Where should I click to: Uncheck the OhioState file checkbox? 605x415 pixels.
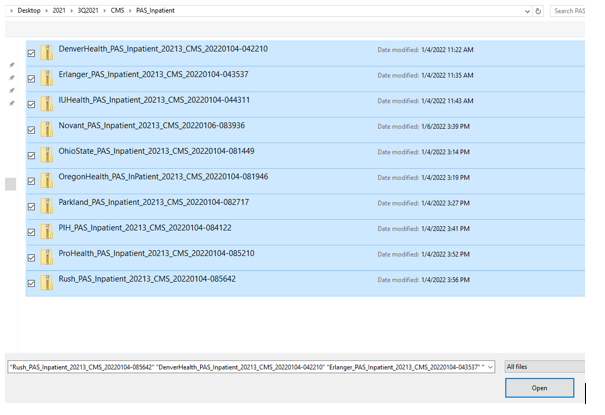[32, 155]
